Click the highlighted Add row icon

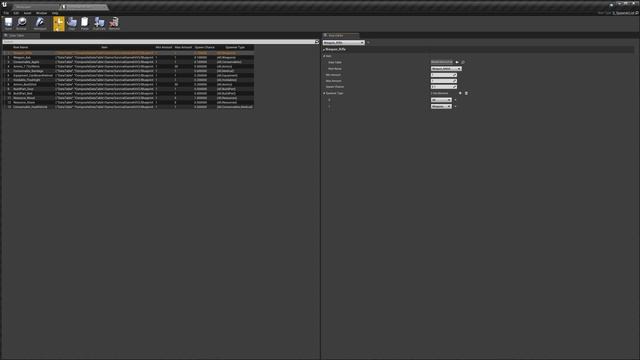point(59,24)
